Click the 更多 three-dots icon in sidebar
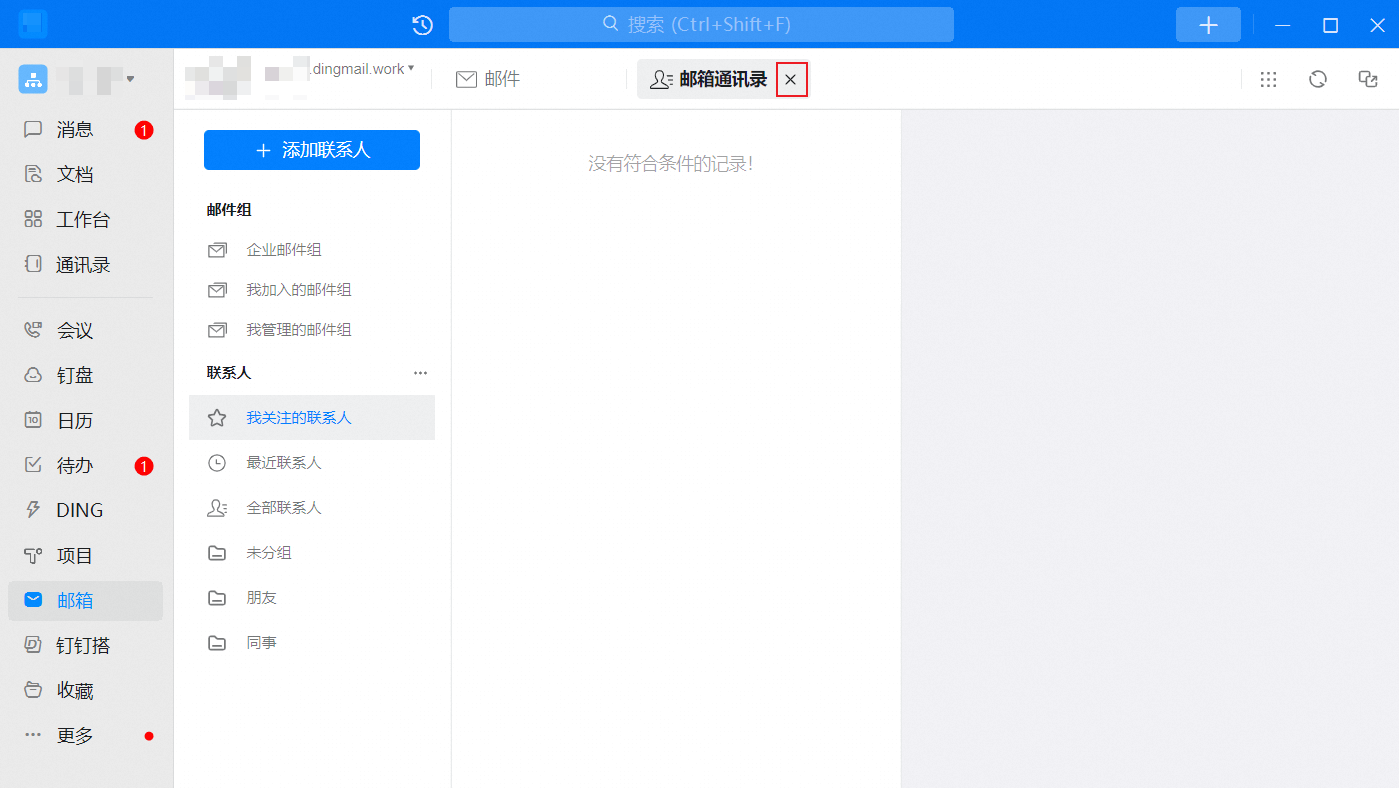Image resolution: width=1399 pixels, height=788 pixels. [x=33, y=735]
